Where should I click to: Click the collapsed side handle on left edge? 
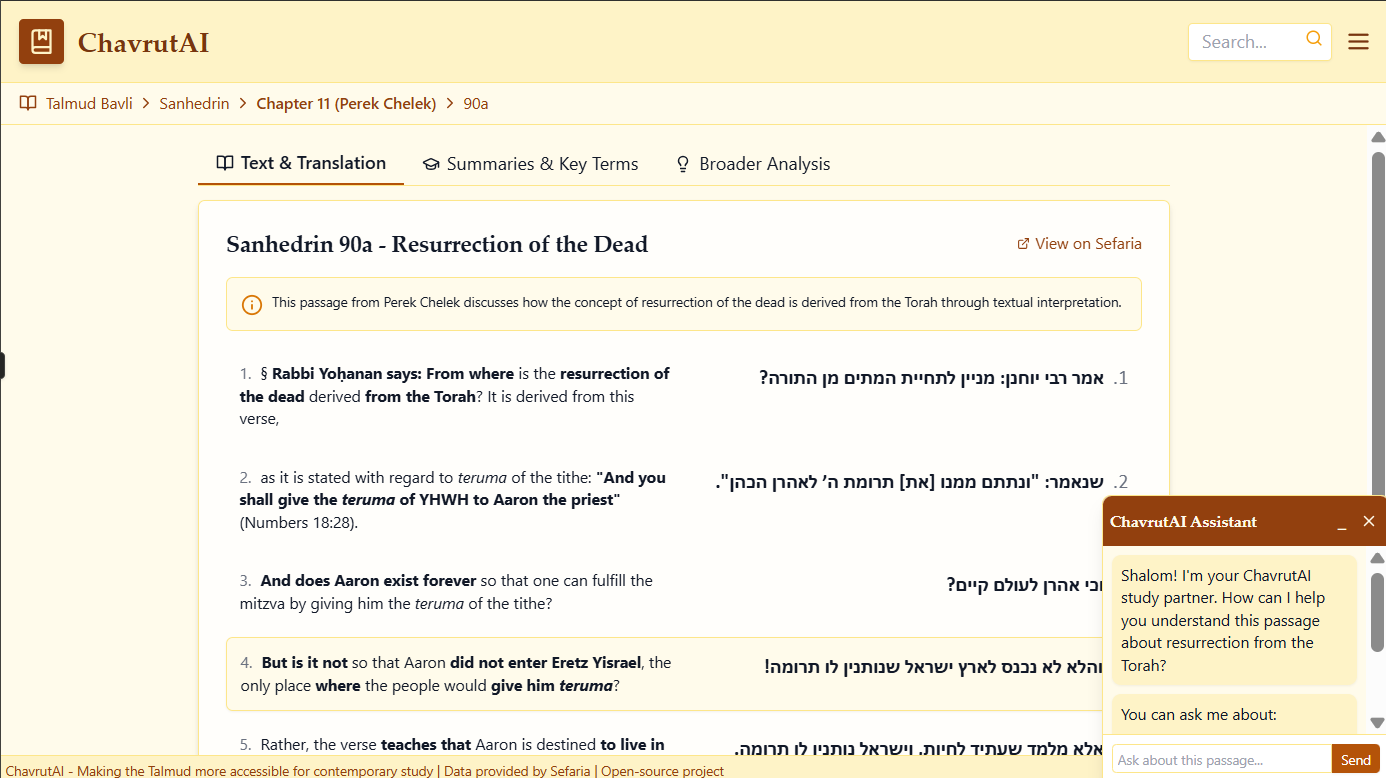pyautogui.click(x=2, y=366)
